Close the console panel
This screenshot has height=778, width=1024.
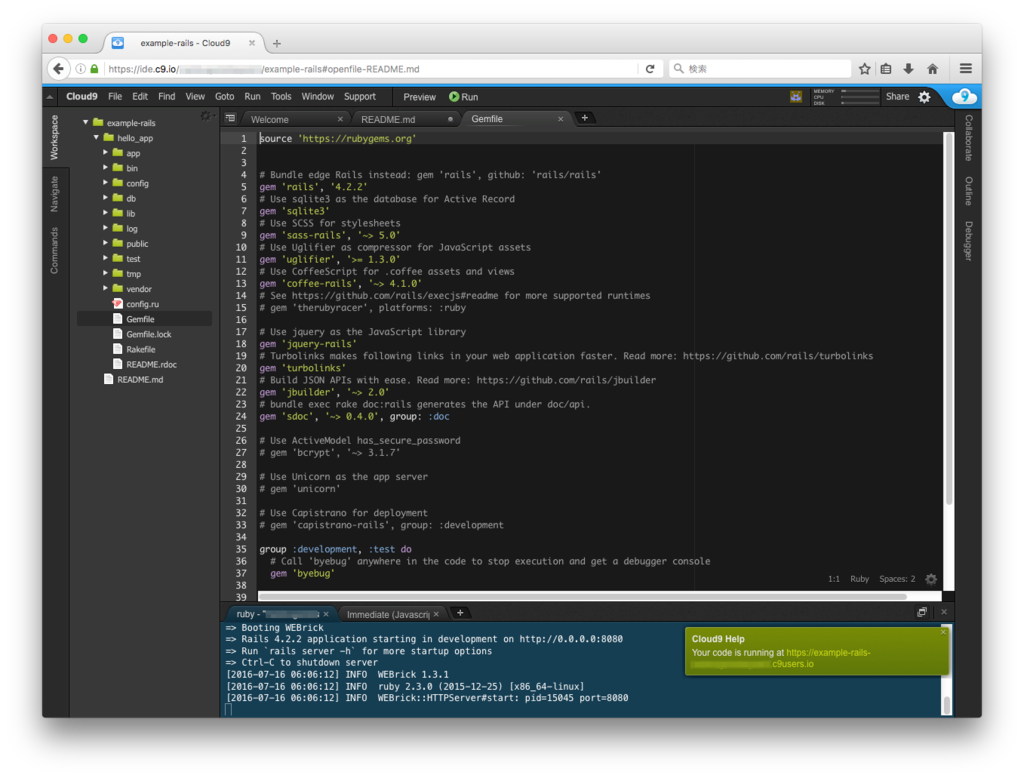[944, 612]
